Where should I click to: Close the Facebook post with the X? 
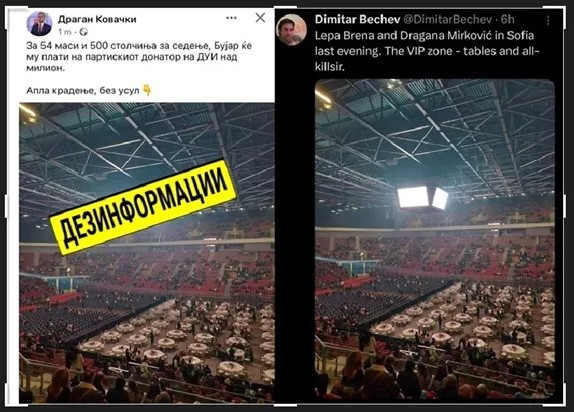(x=260, y=17)
